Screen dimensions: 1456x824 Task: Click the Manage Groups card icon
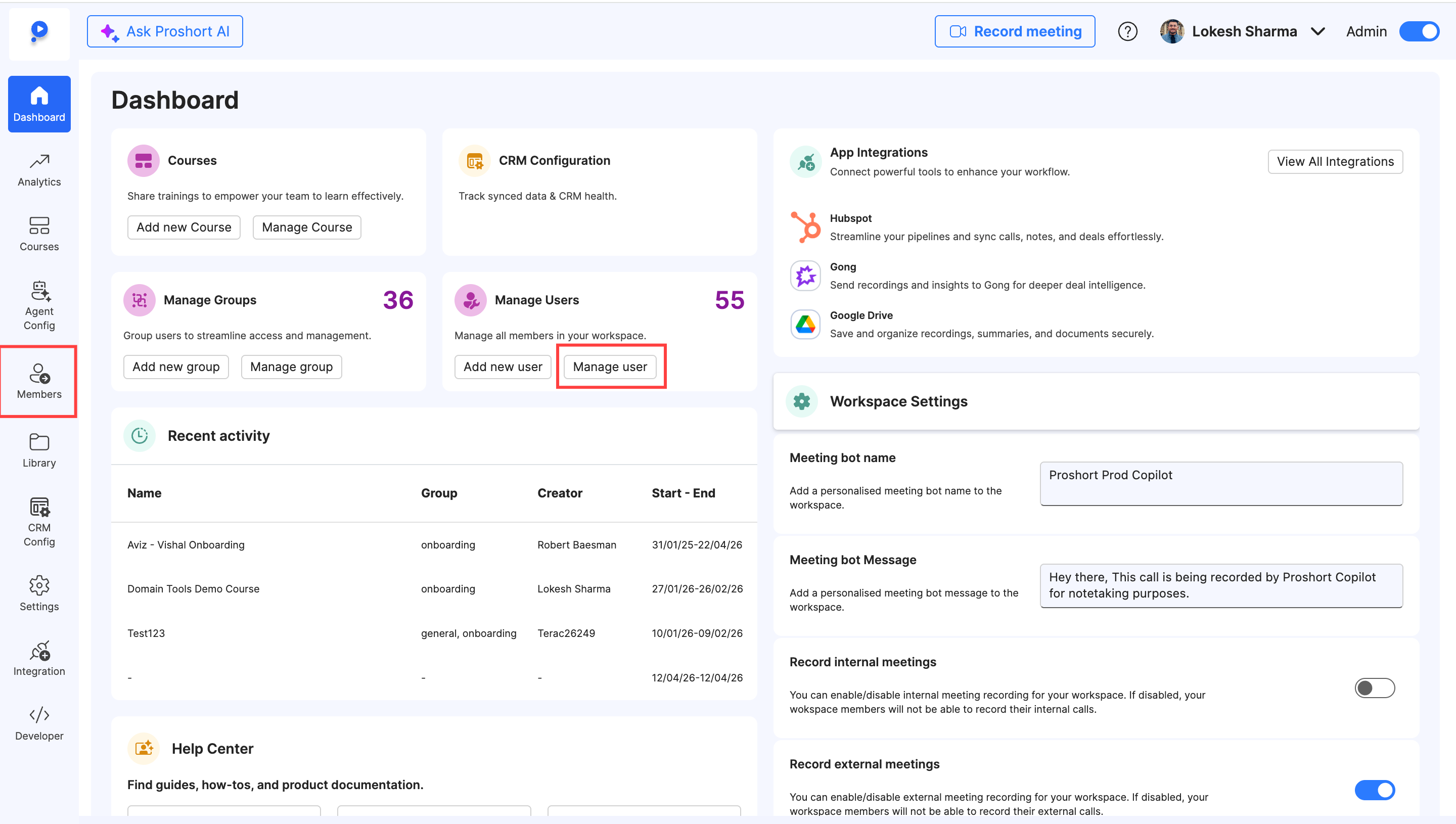click(x=139, y=300)
